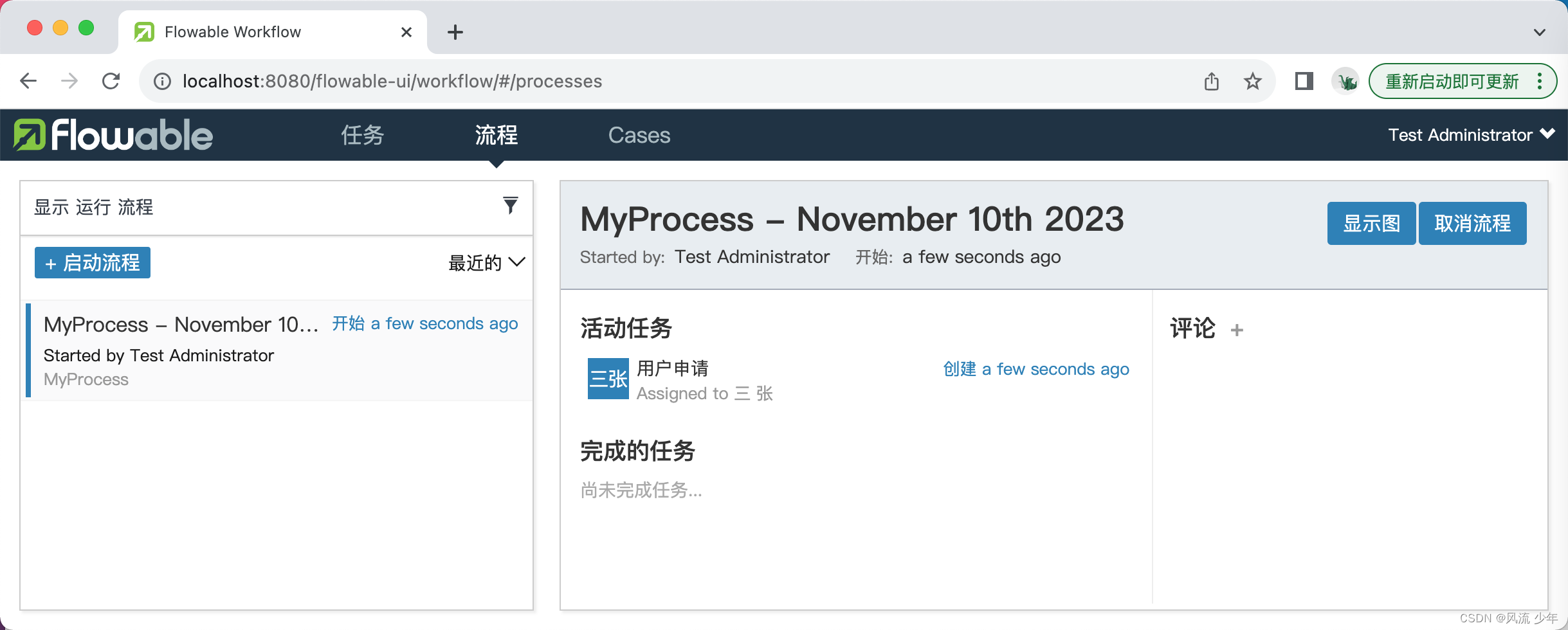Click the browser back arrow
Viewport: 1568px width, 630px height.
[x=27, y=81]
